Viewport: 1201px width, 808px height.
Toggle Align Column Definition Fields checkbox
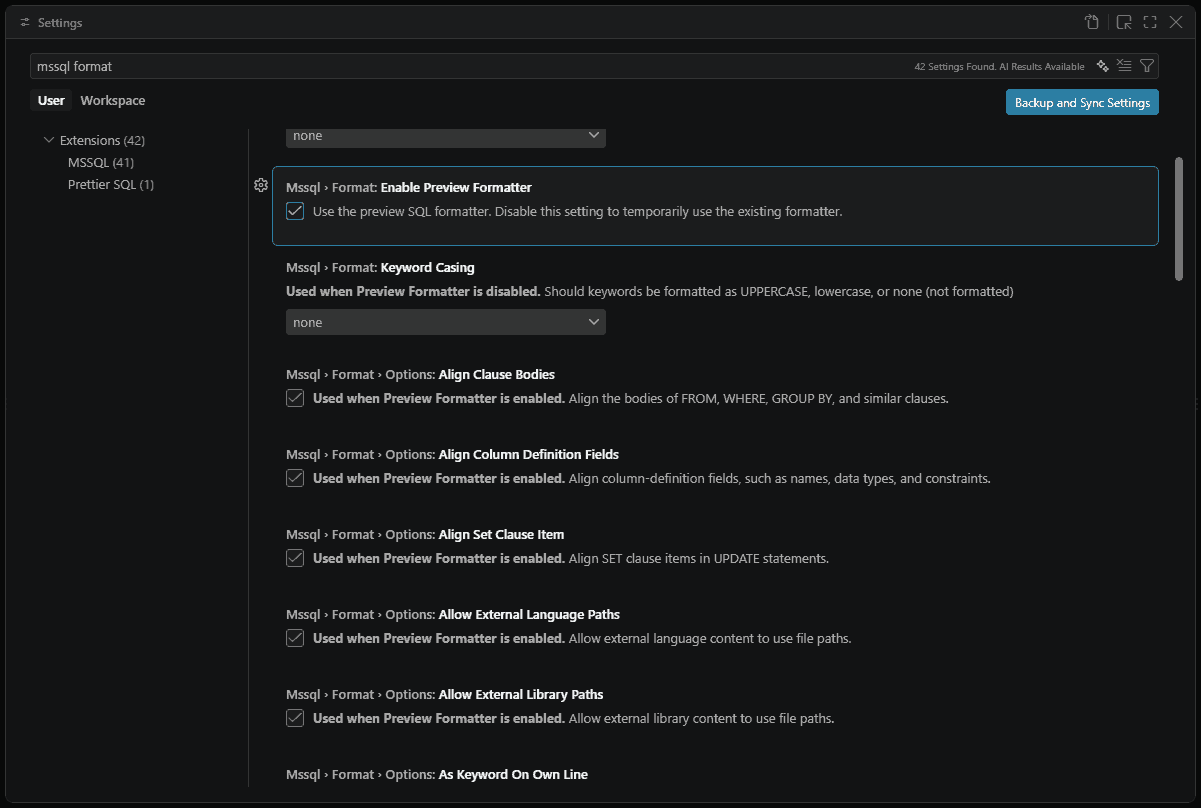[x=295, y=478]
